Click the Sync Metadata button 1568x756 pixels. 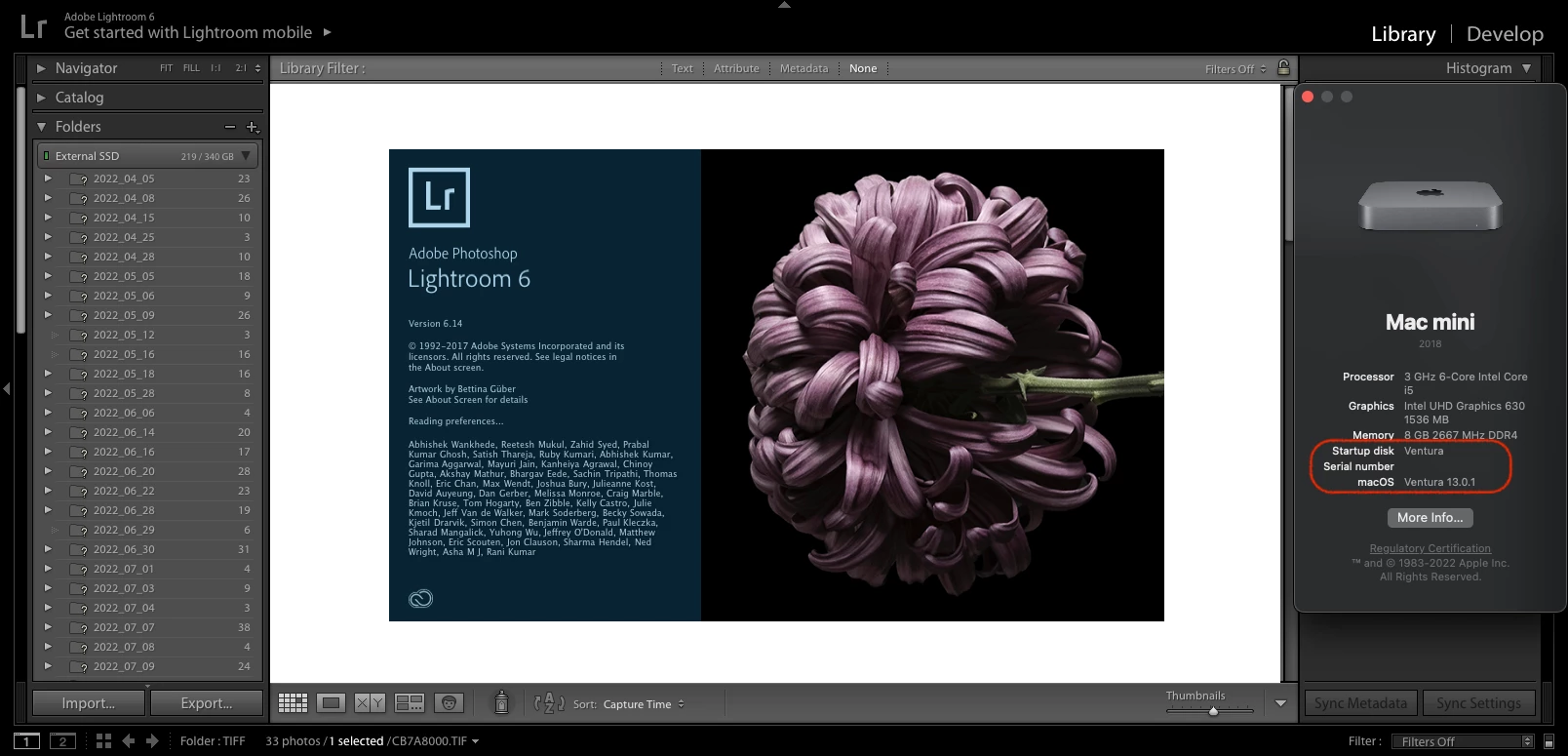1360,703
